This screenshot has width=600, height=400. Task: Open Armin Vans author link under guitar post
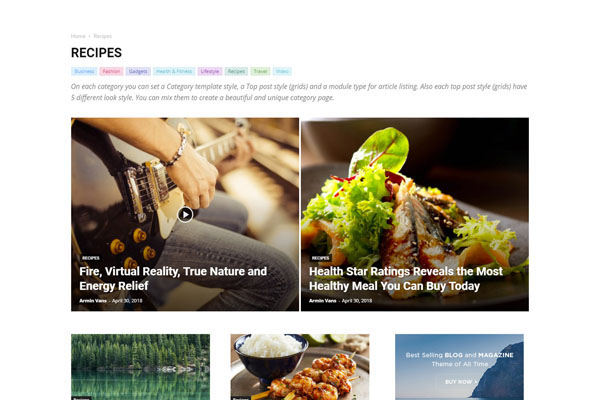coord(93,301)
